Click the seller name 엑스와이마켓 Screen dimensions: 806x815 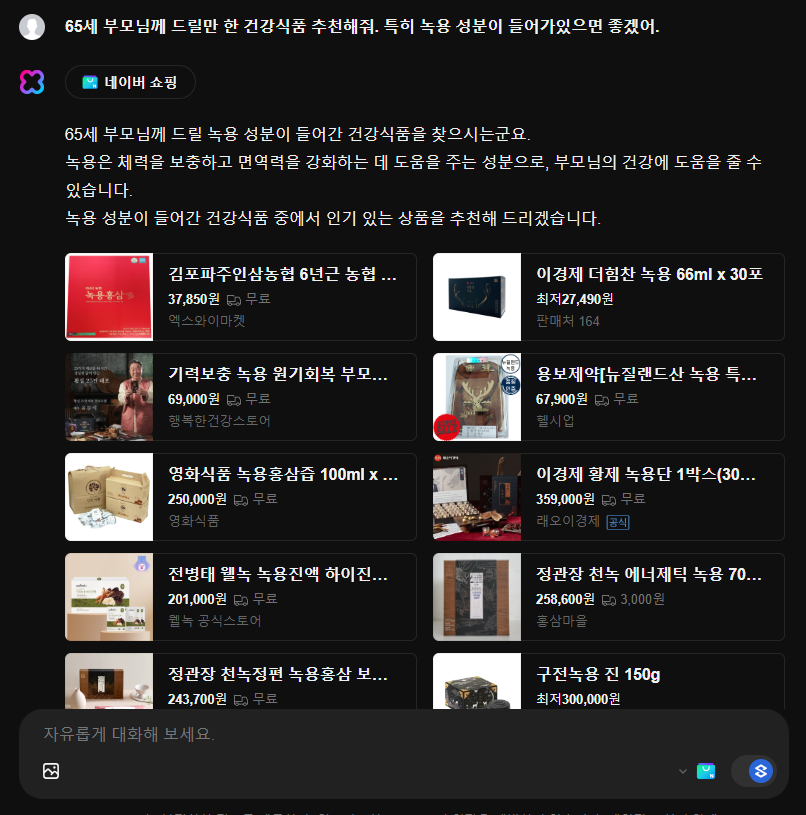point(206,321)
